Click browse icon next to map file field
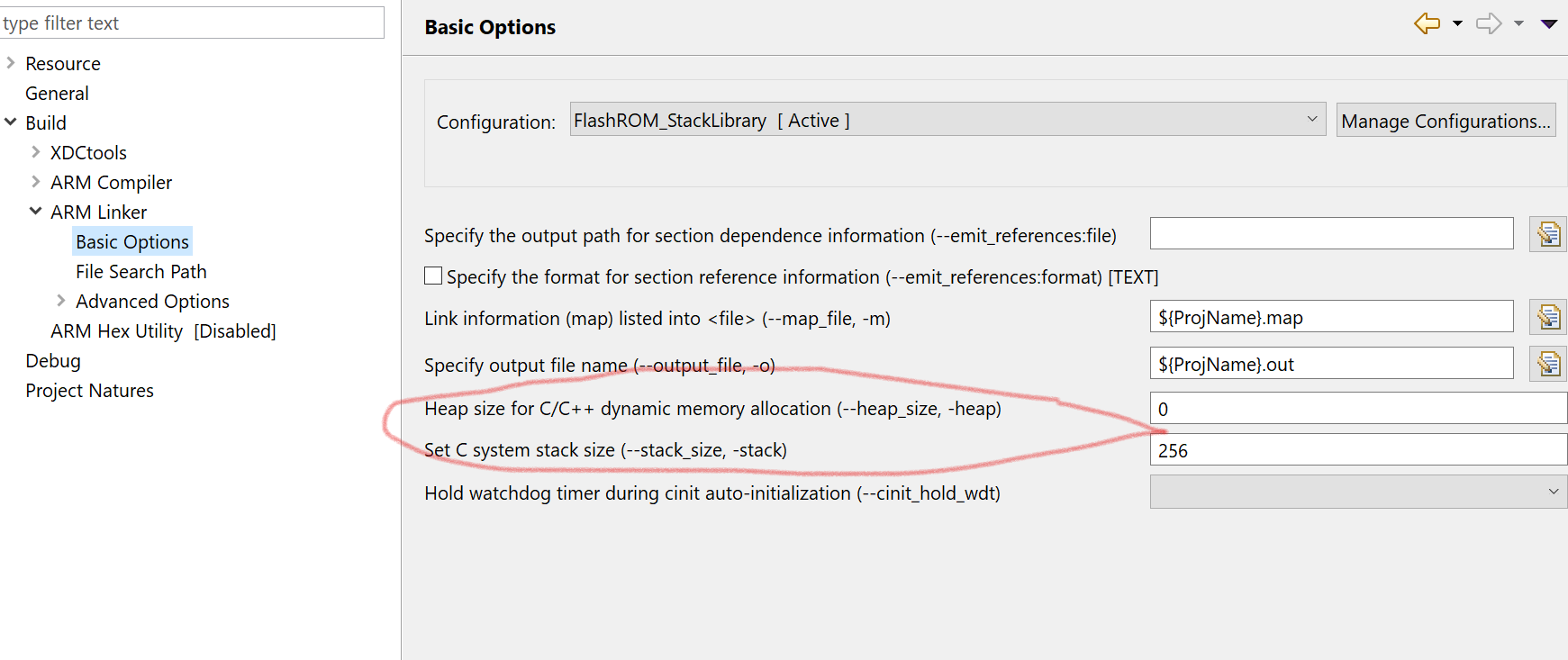1568x660 pixels. pos(1548,317)
